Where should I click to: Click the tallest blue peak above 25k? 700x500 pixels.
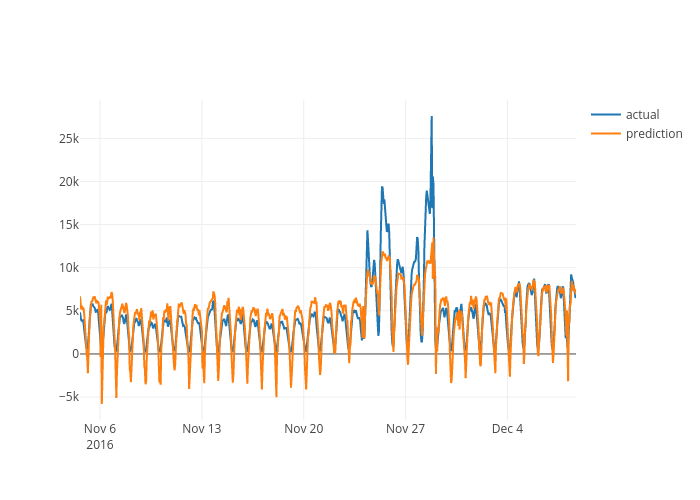click(x=432, y=117)
